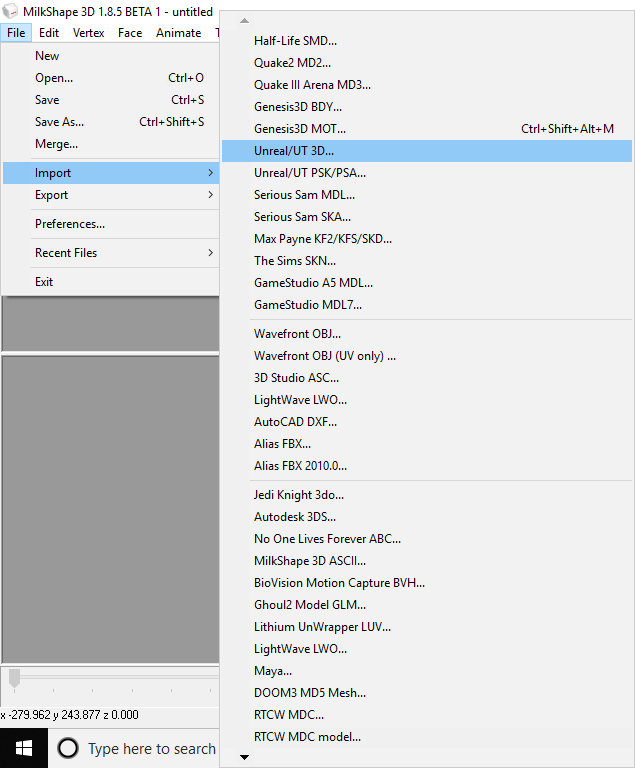Image resolution: width=635 pixels, height=768 pixels.
Task: Click the MilkShape 3D title bar icon
Action: pyautogui.click(x=10, y=11)
